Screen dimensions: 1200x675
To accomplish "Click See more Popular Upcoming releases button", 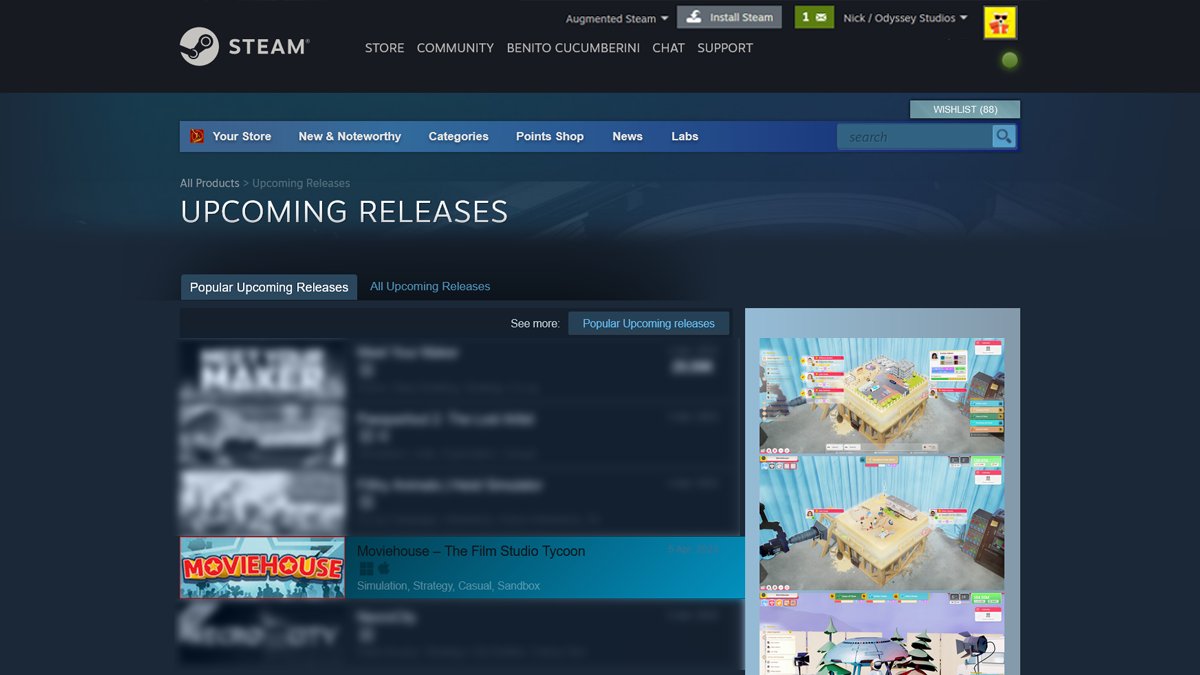I will 649,323.
